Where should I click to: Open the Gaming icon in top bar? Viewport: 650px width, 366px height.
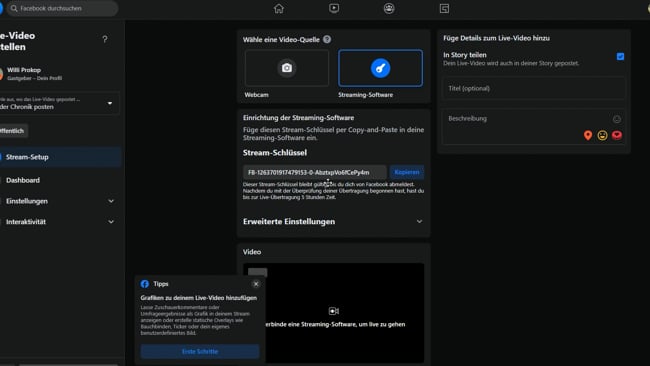[x=444, y=8]
